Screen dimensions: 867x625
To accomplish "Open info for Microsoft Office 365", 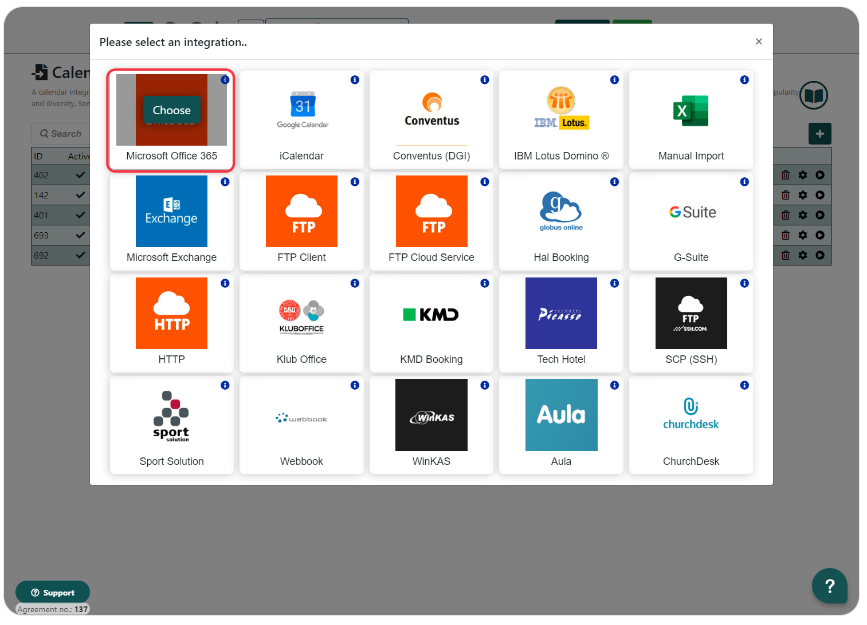I will [224, 80].
